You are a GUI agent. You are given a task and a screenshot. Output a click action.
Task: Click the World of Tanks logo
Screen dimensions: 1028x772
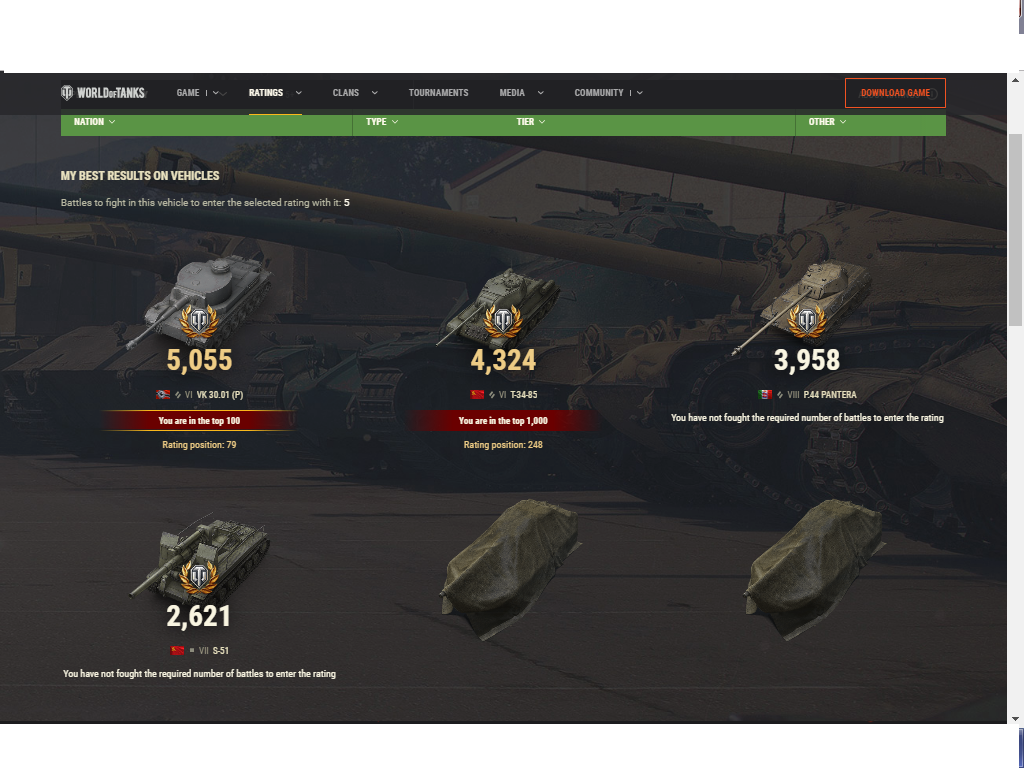point(103,92)
